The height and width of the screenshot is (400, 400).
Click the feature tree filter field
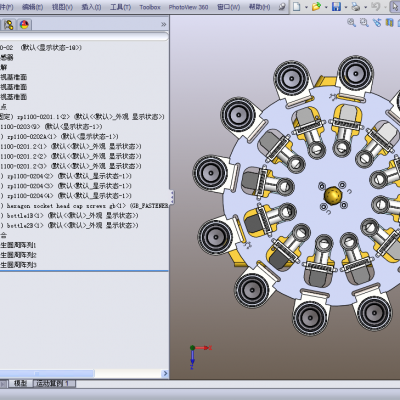pyautogui.click(x=83, y=36)
